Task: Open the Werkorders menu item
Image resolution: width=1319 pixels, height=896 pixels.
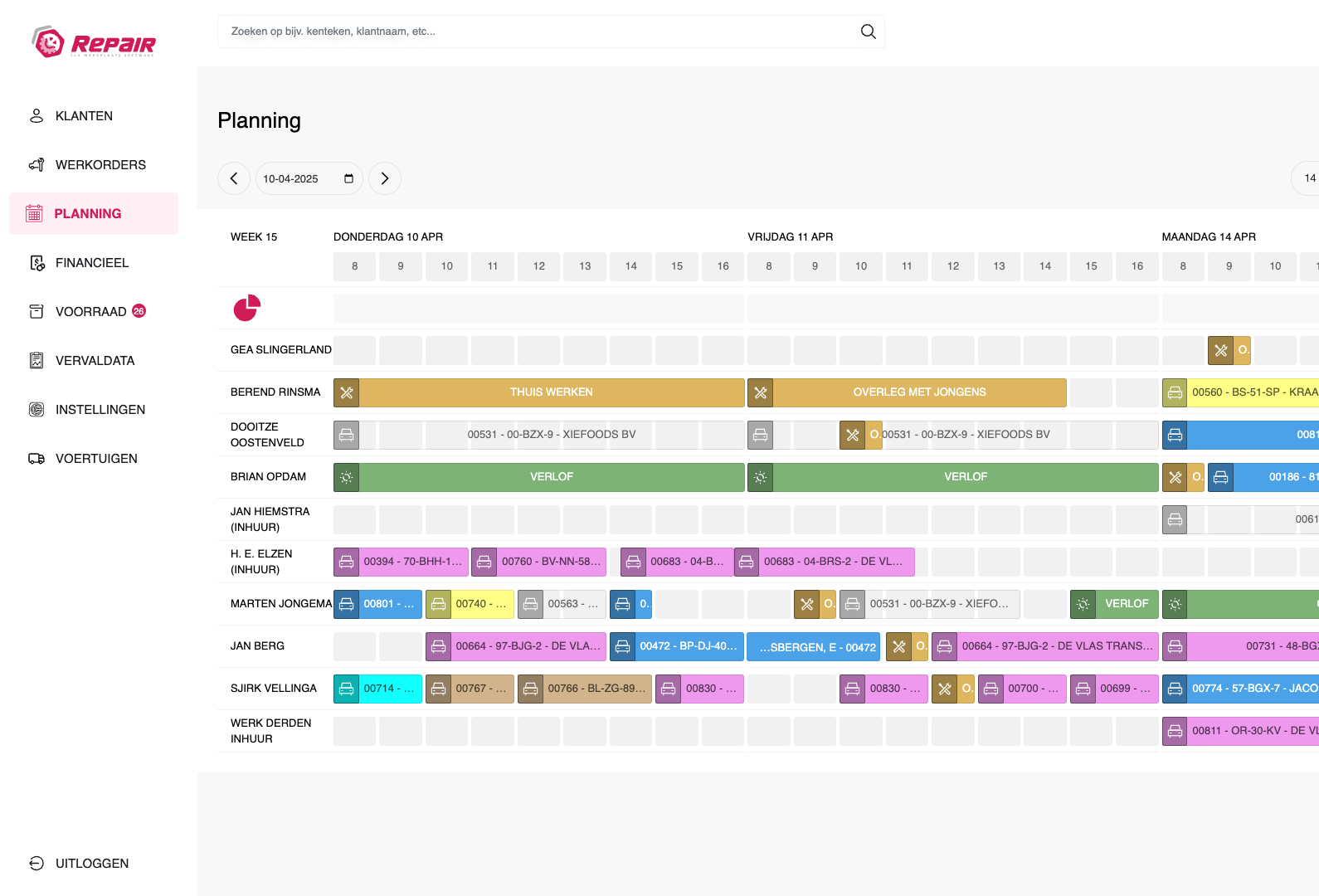Action: point(100,165)
